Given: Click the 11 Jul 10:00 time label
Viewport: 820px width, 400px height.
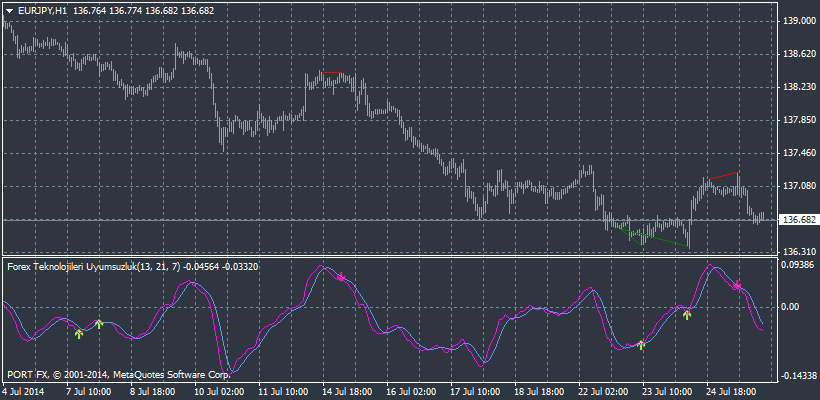Looking at the screenshot, I should (283, 391).
